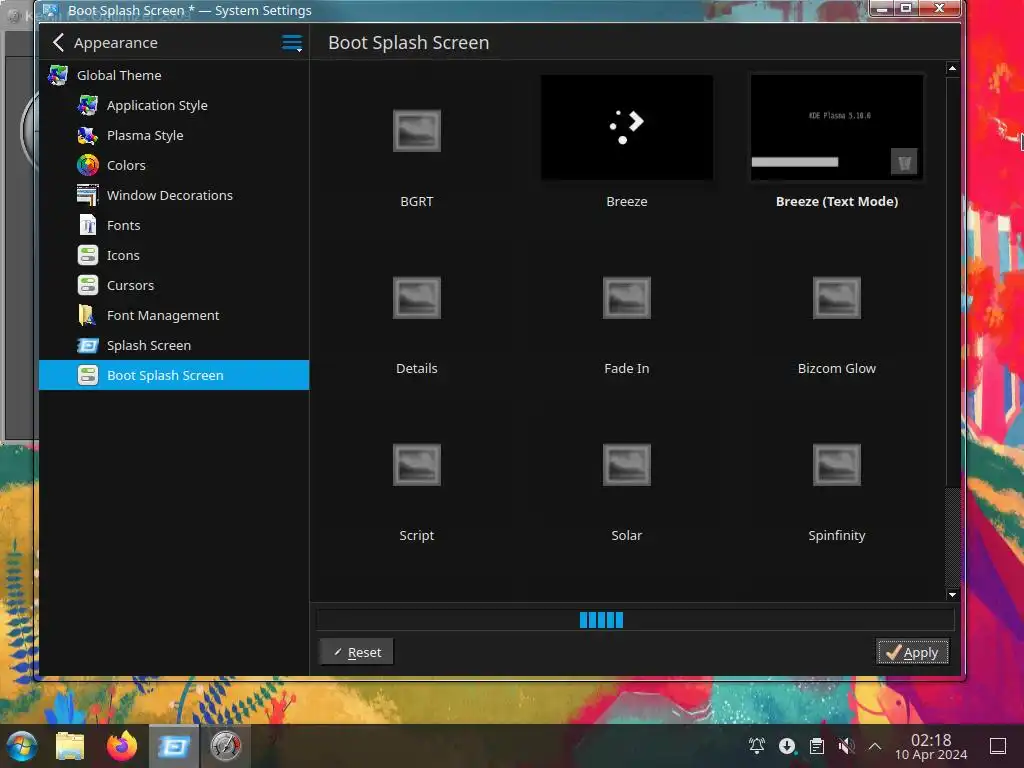
Task: Choose the Bizcom Glow theme
Action: coord(837,298)
